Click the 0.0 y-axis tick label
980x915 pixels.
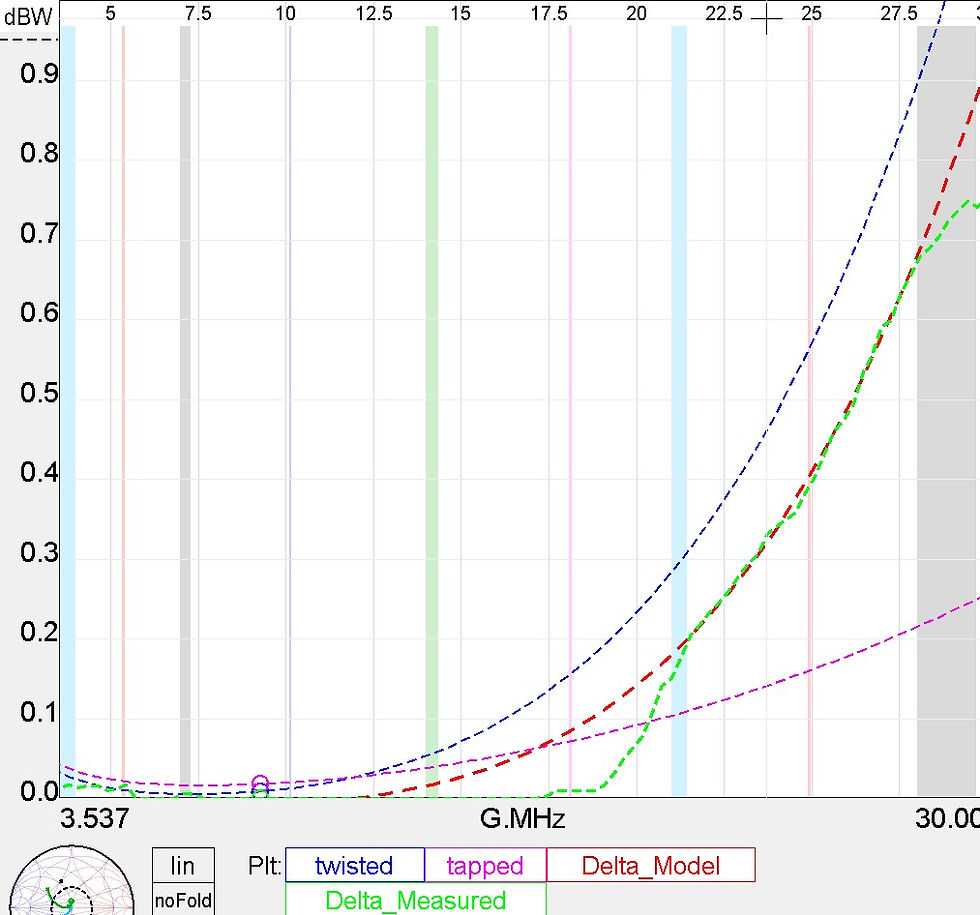click(x=39, y=791)
